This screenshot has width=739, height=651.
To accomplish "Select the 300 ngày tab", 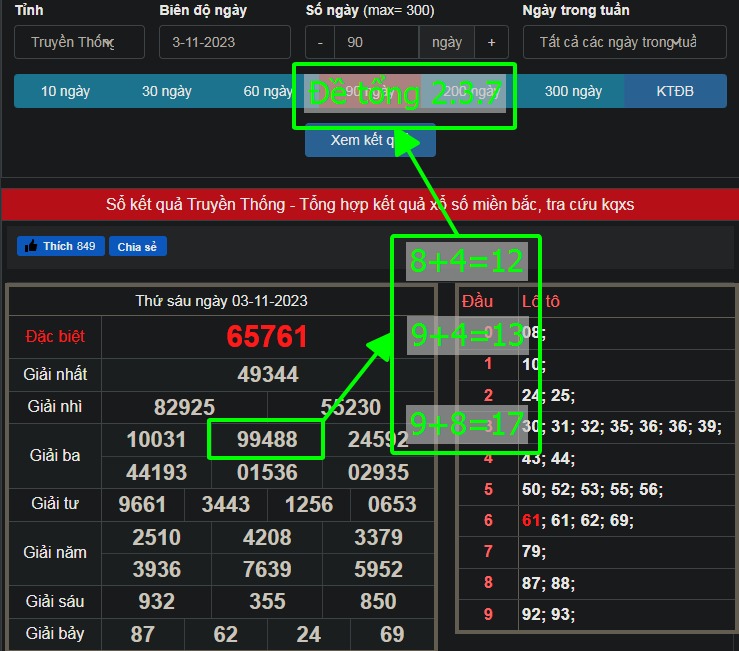I will pos(573,91).
